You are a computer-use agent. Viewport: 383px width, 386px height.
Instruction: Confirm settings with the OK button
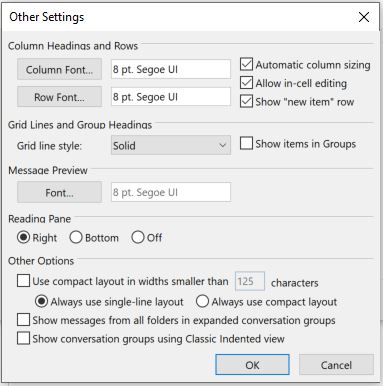252,365
